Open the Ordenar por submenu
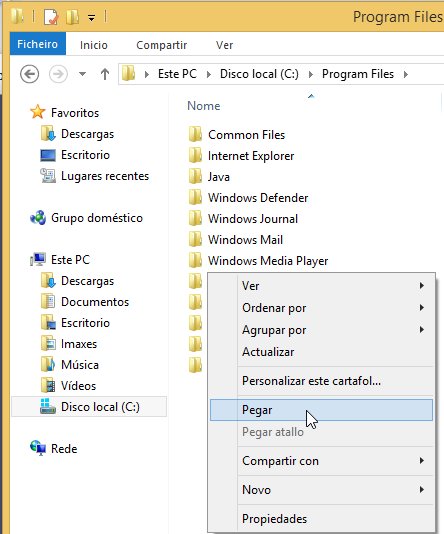This screenshot has height=534, width=444. pyautogui.click(x=321, y=308)
